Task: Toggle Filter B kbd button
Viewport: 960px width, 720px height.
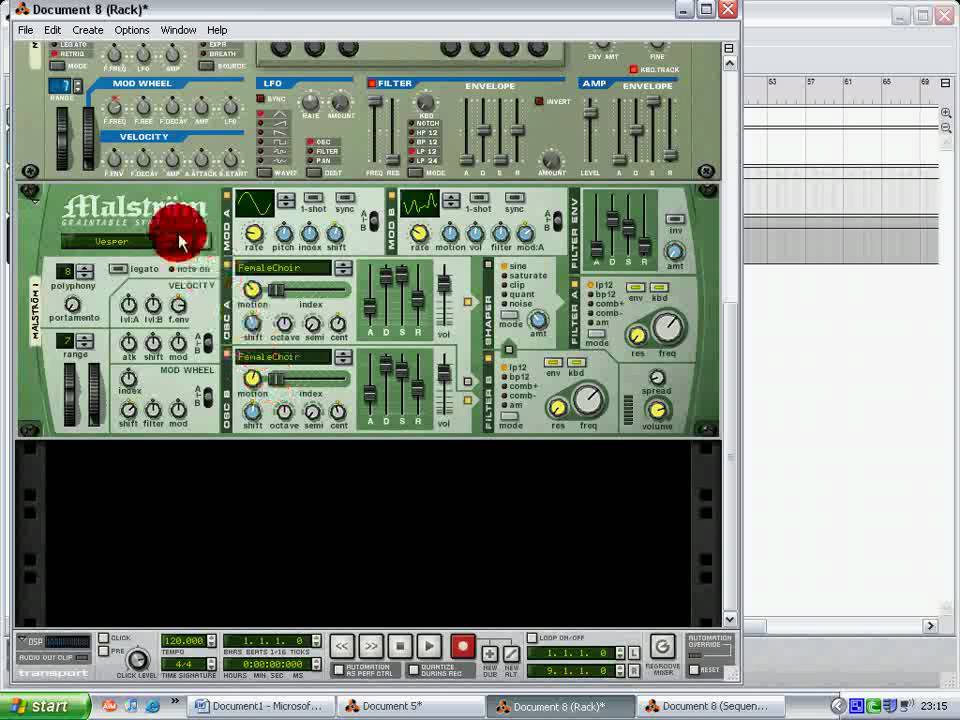Action: click(x=576, y=362)
